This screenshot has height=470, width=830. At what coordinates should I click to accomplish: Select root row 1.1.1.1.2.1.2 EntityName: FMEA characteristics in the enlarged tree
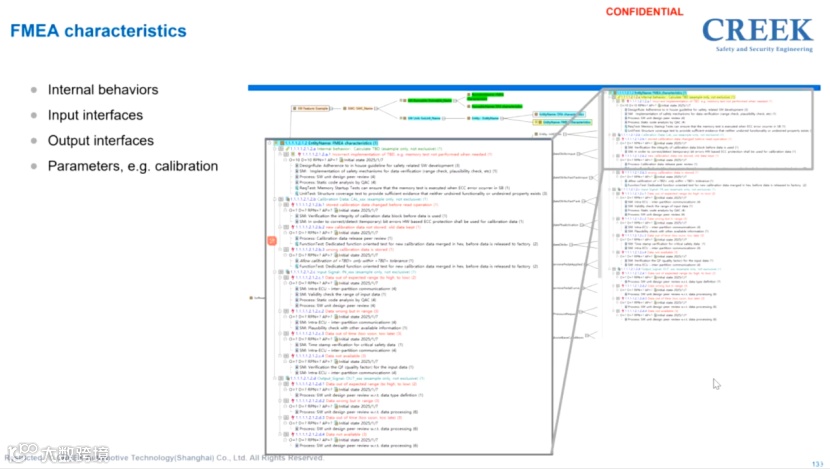324,143
